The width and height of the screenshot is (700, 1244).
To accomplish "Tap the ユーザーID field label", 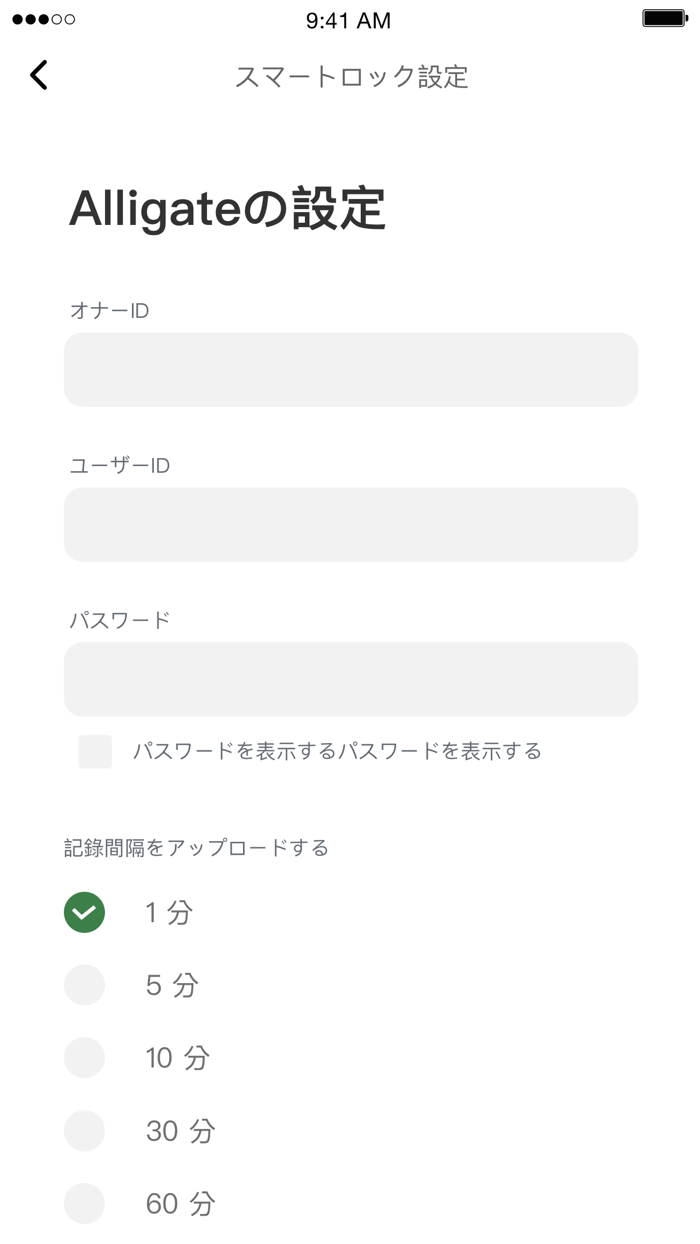I will point(119,466).
